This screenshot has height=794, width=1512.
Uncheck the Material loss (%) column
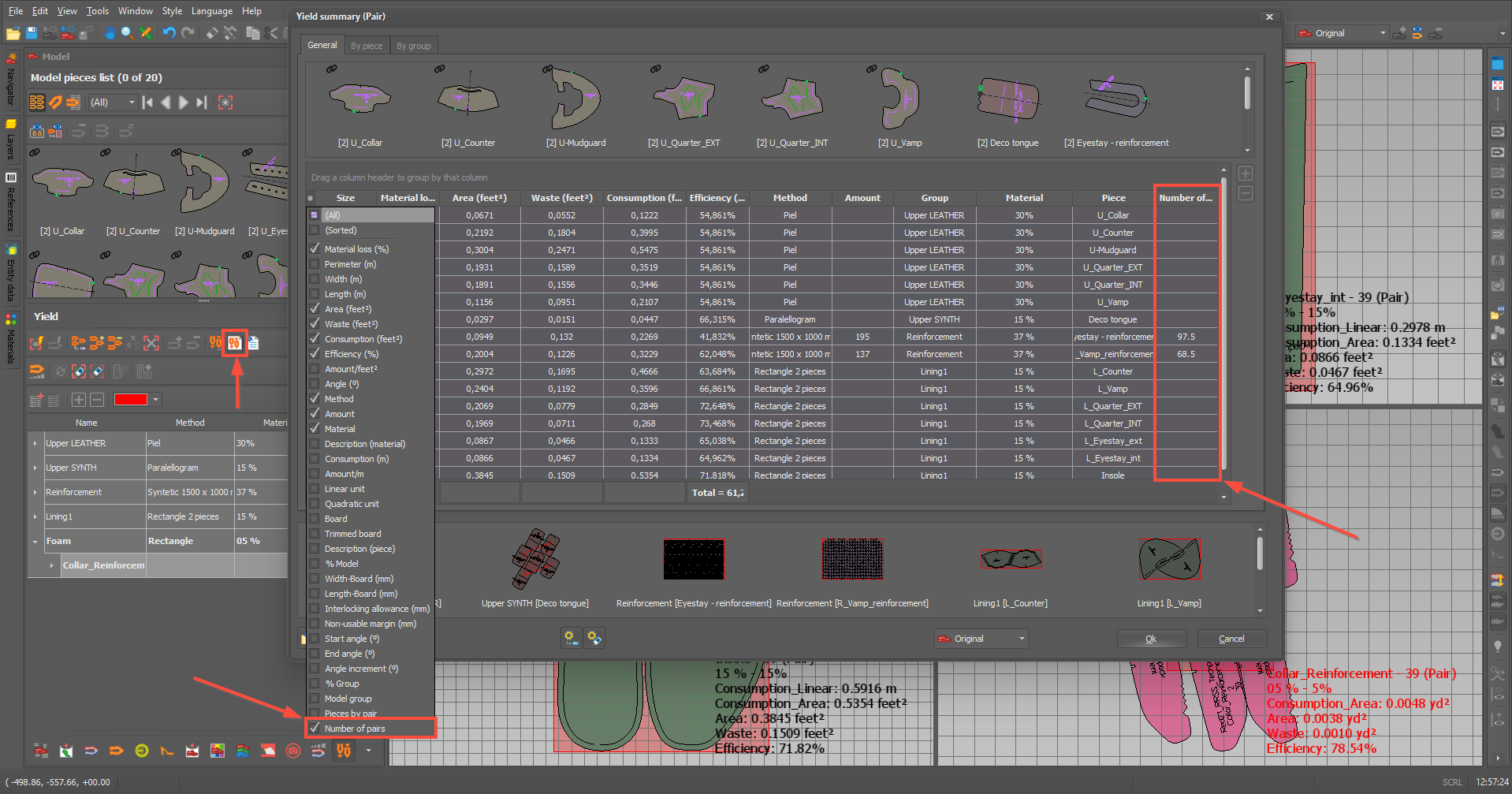click(x=315, y=249)
